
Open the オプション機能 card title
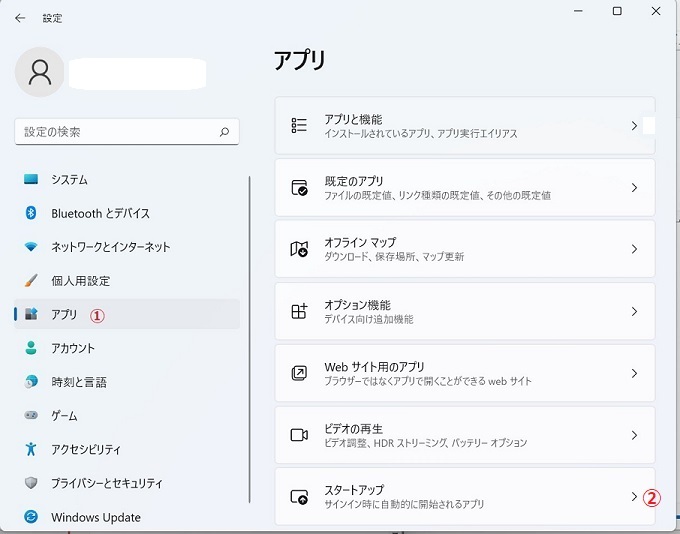pos(357,305)
